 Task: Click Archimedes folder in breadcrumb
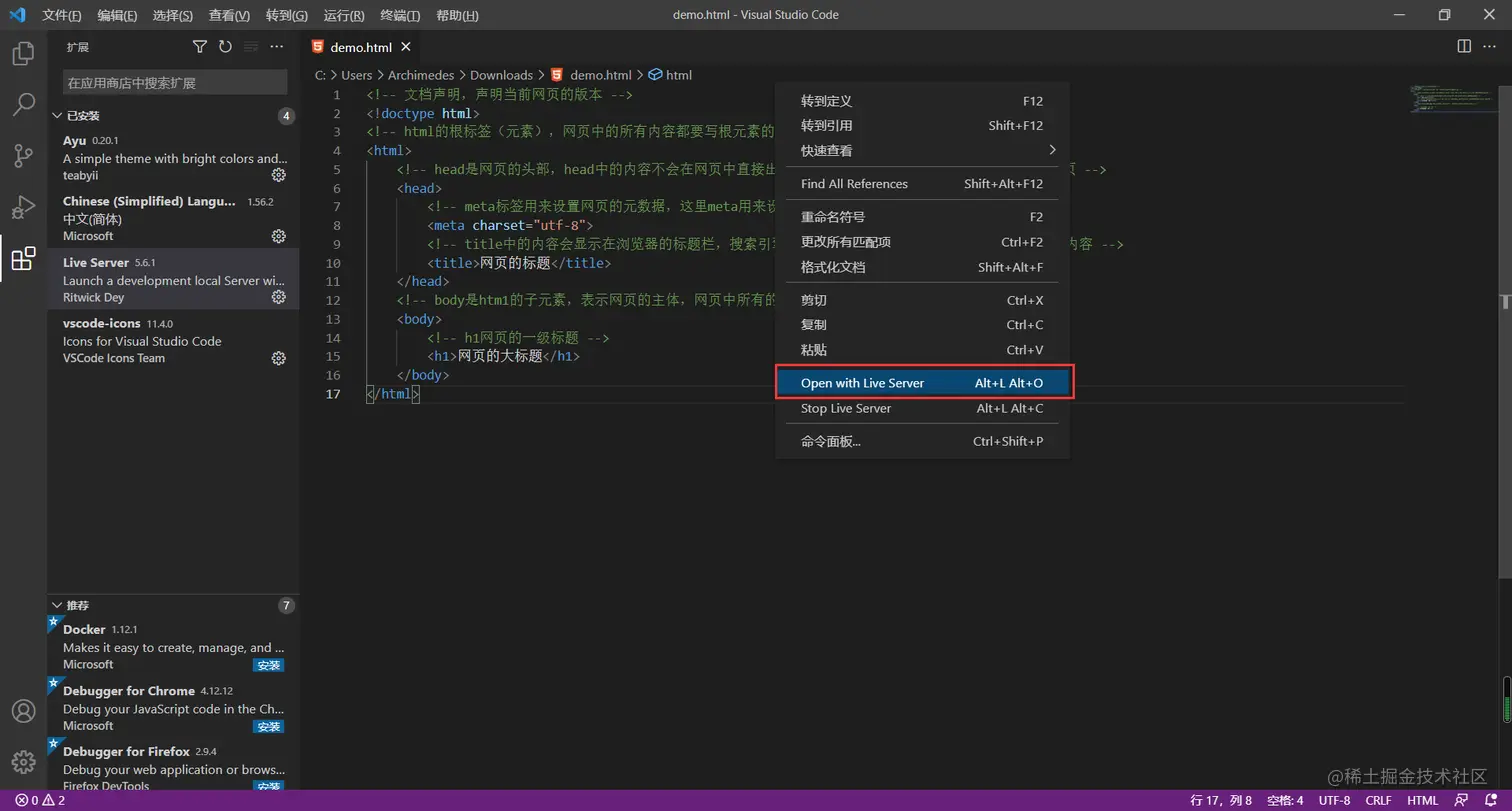[422, 75]
